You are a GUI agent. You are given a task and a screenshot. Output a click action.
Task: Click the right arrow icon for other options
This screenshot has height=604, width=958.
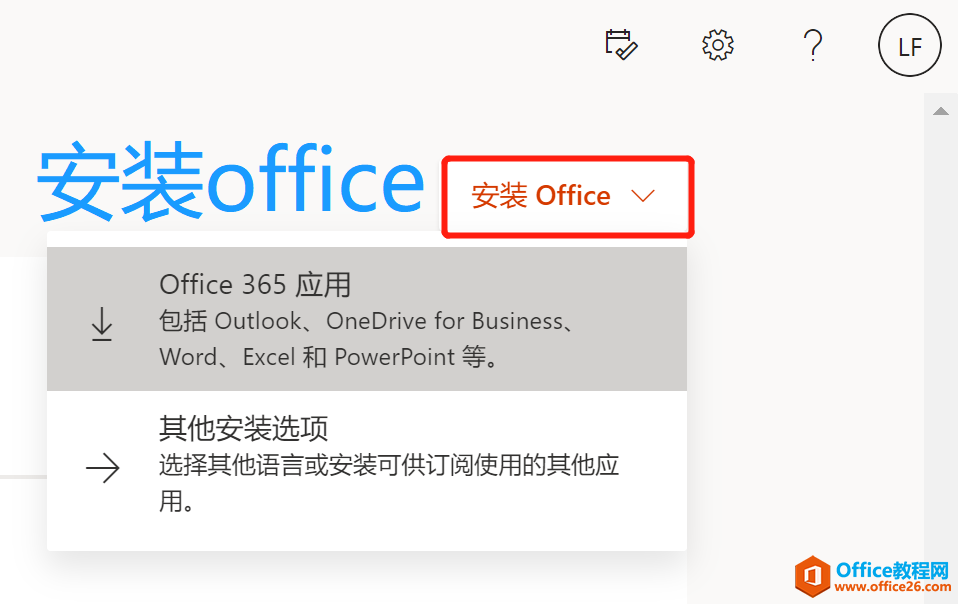click(103, 468)
